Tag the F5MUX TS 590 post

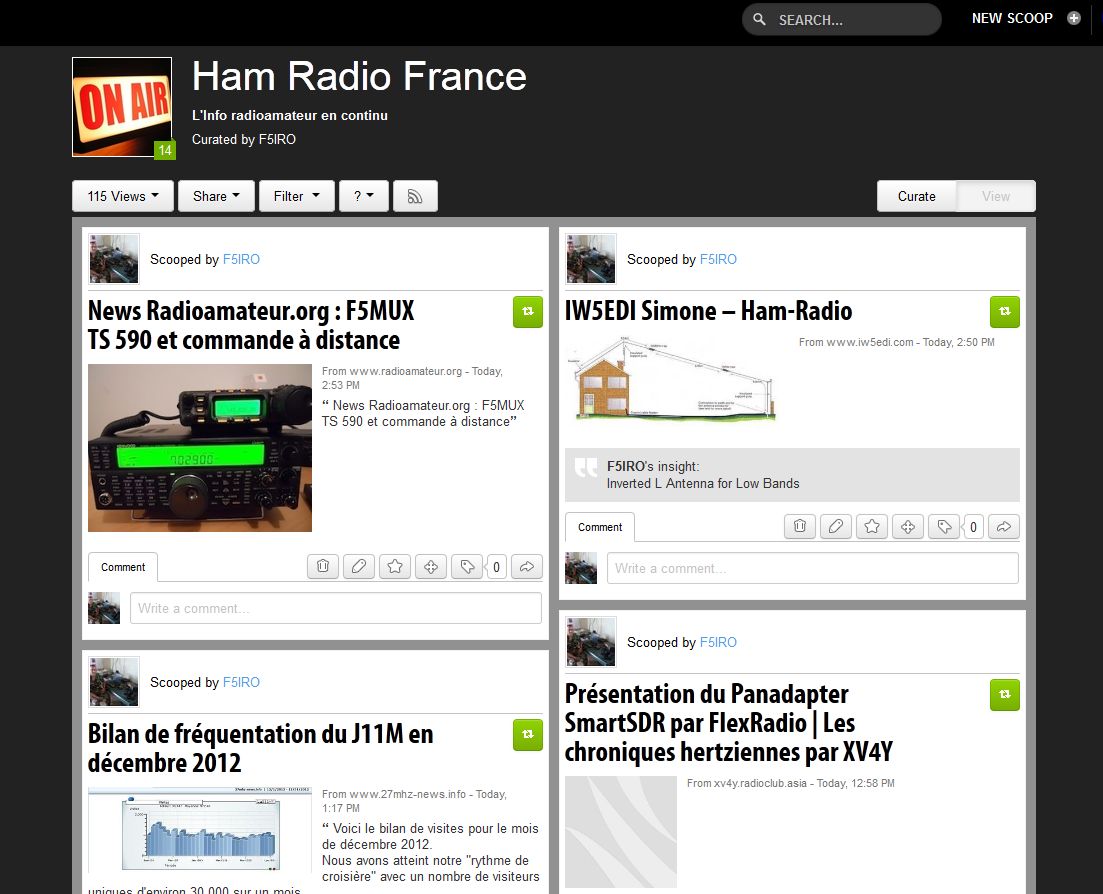coord(467,567)
